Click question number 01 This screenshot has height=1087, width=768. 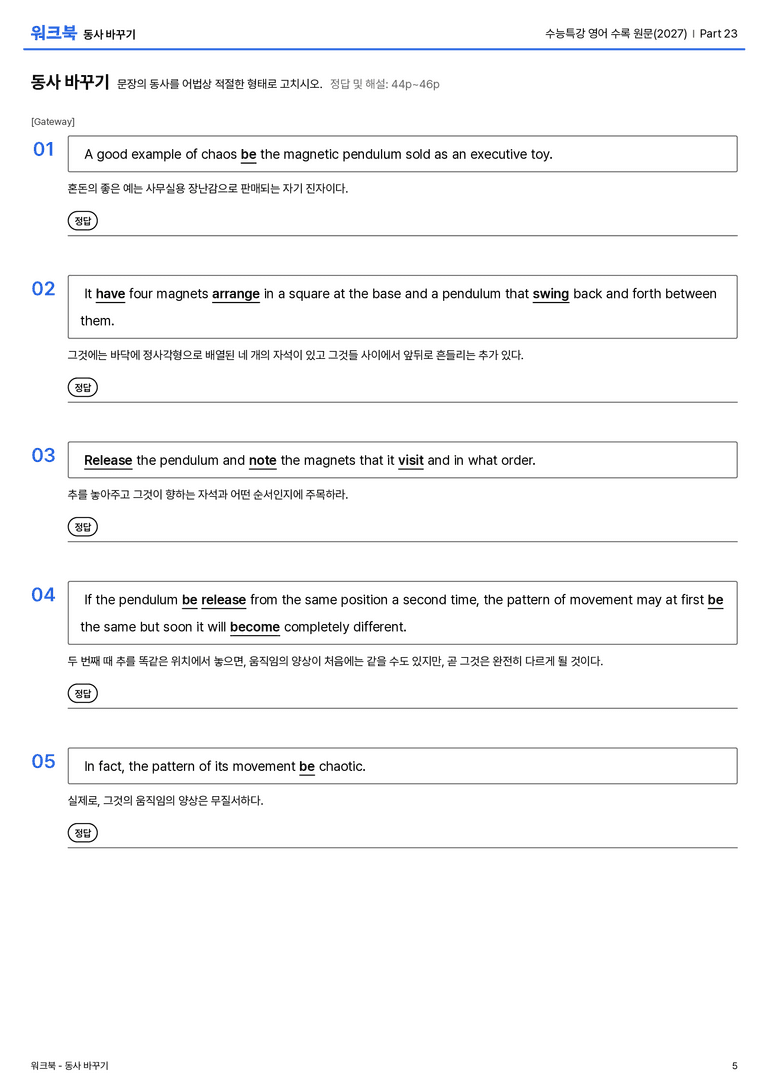(x=44, y=149)
